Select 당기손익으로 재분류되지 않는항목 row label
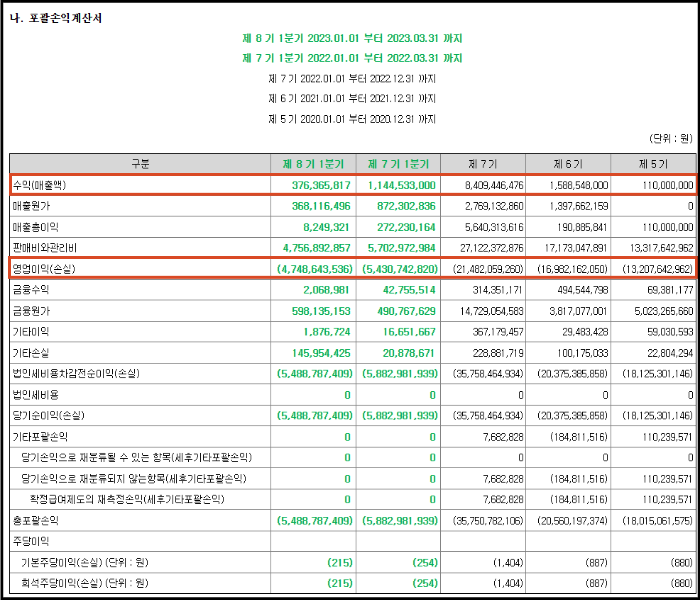 click(133, 479)
